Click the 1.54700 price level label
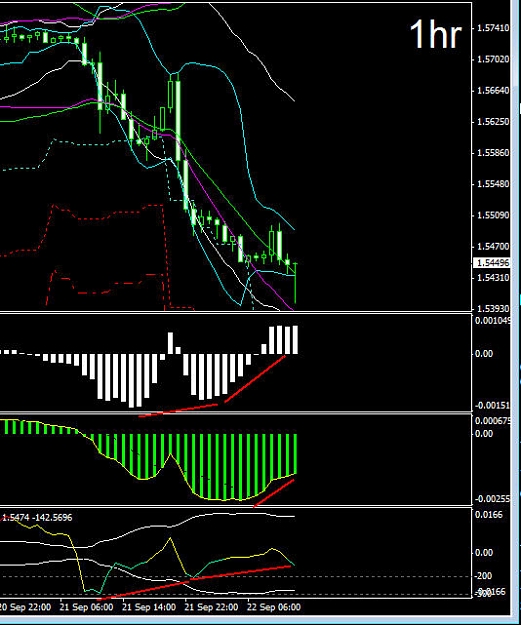This screenshot has width=521, height=625. pyautogui.click(x=493, y=247)
